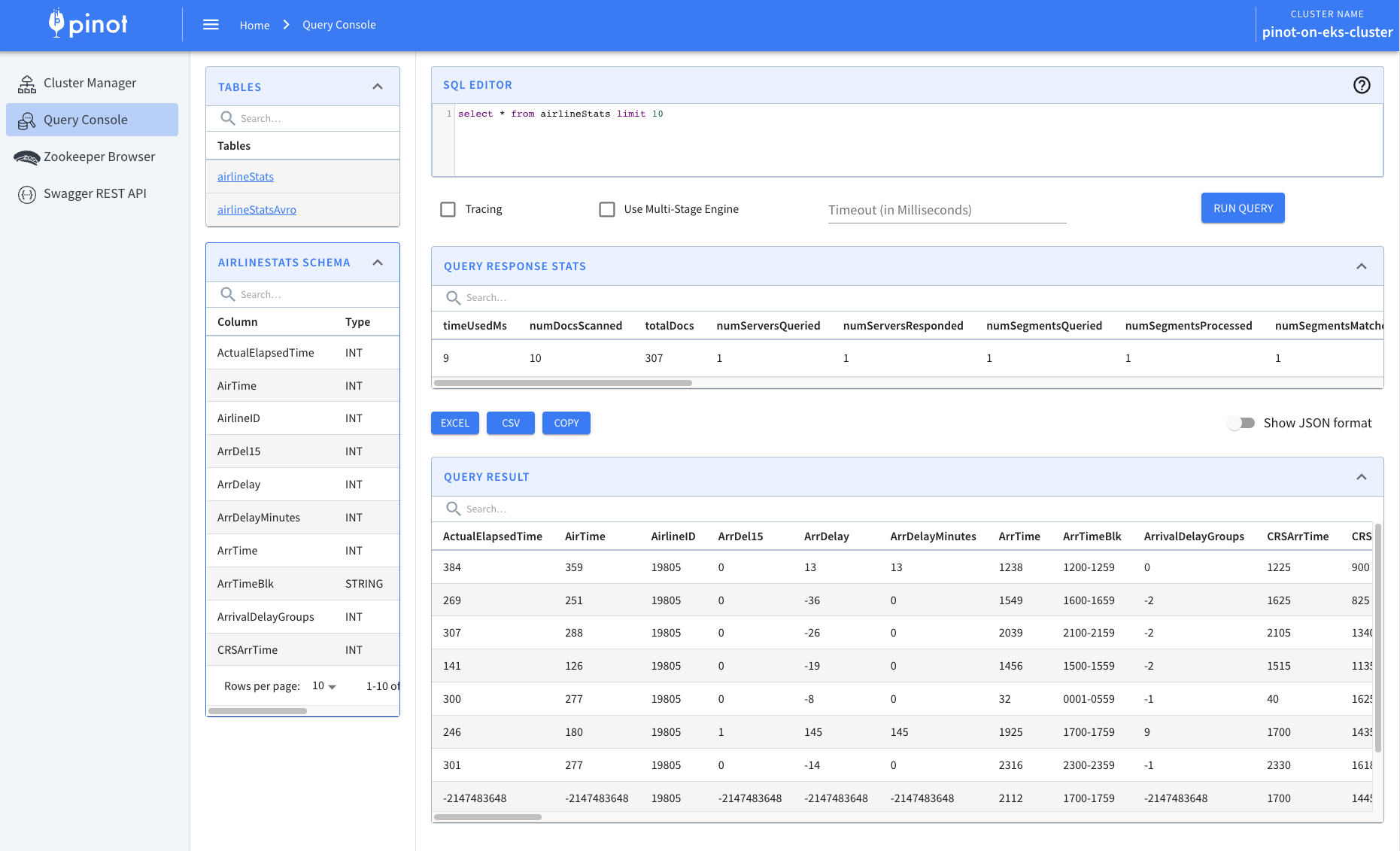
Task: Click Query Console breadcrumb
Action: (x=339, y=25)
